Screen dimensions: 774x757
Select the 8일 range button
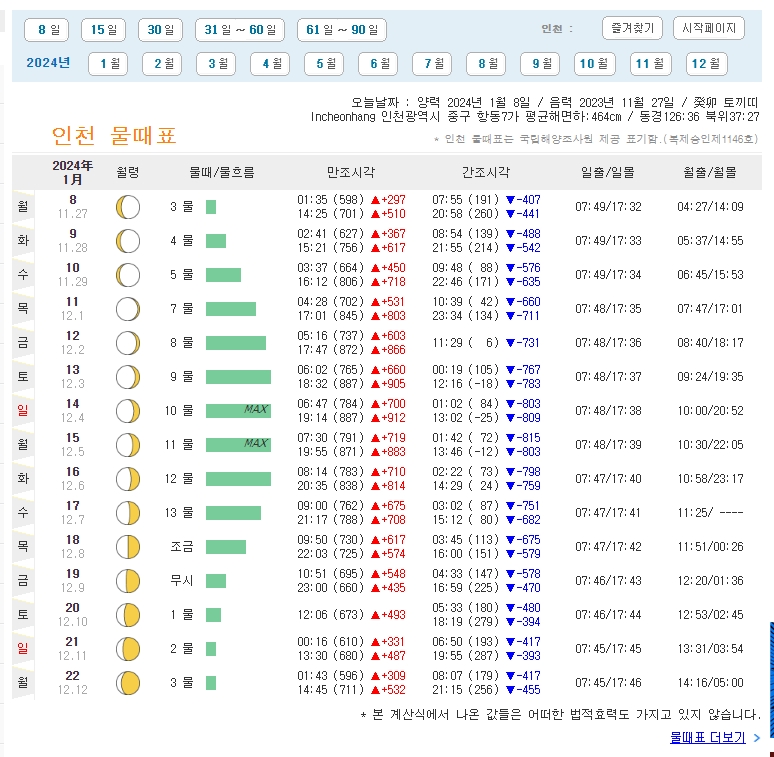[x=46, y=30]
